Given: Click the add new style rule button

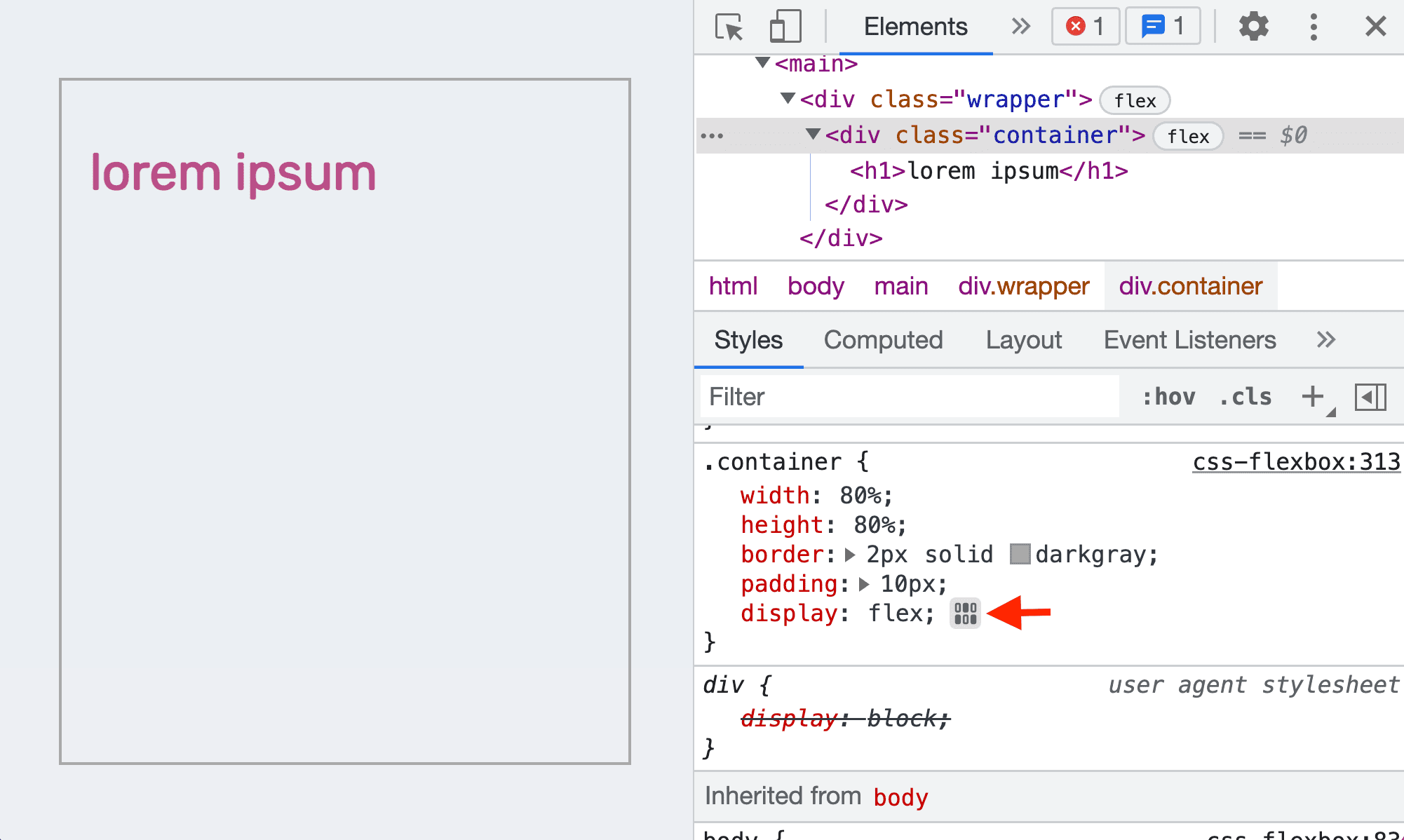Looking at the screenshot, I should pyautogui.click(x=1311, y=396).
